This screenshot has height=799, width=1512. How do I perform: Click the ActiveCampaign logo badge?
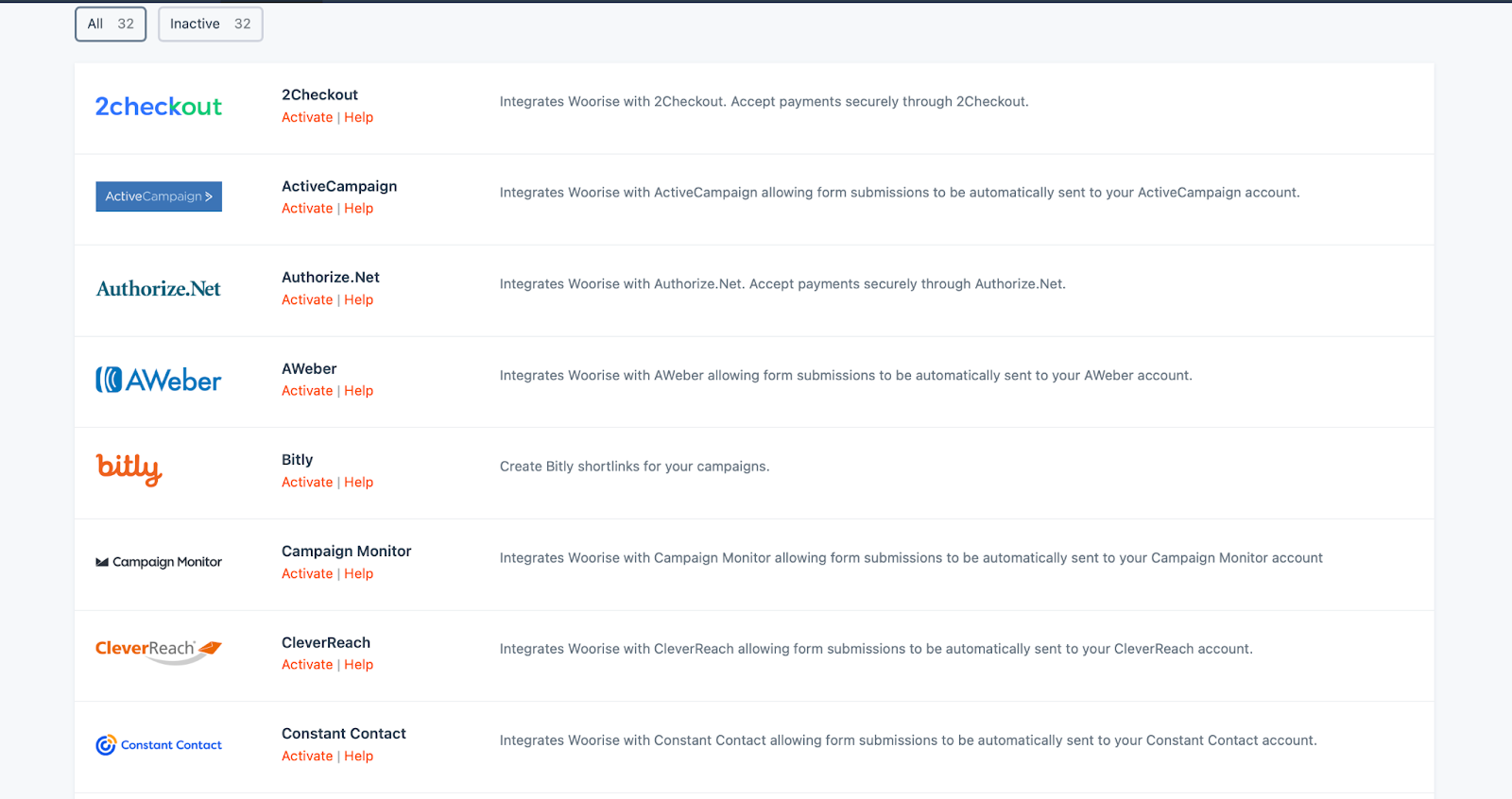click(x=159, y=196)
